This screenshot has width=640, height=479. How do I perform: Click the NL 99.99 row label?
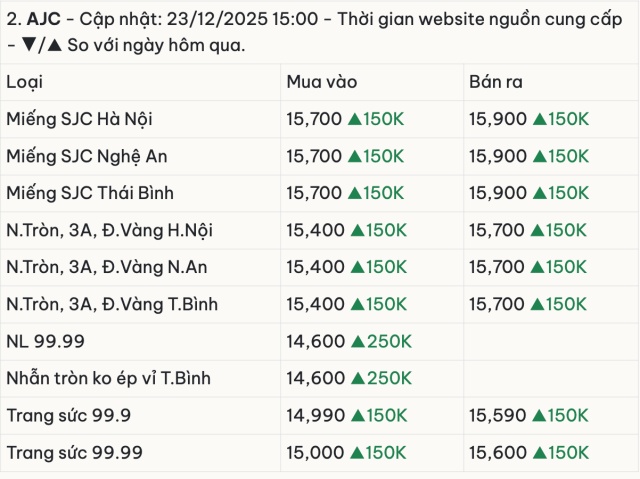[44, 342]
